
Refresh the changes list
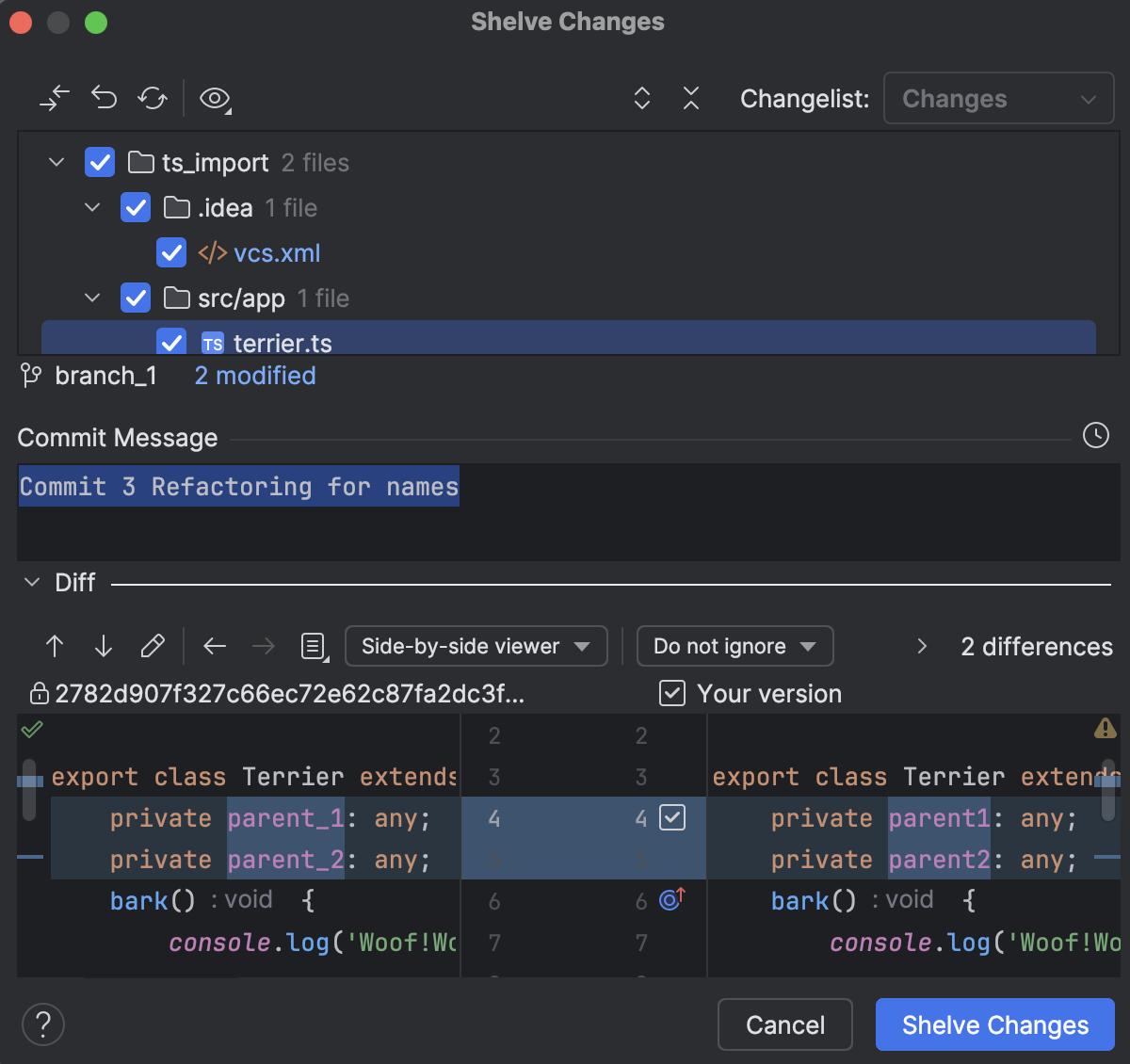pos(153,98)
